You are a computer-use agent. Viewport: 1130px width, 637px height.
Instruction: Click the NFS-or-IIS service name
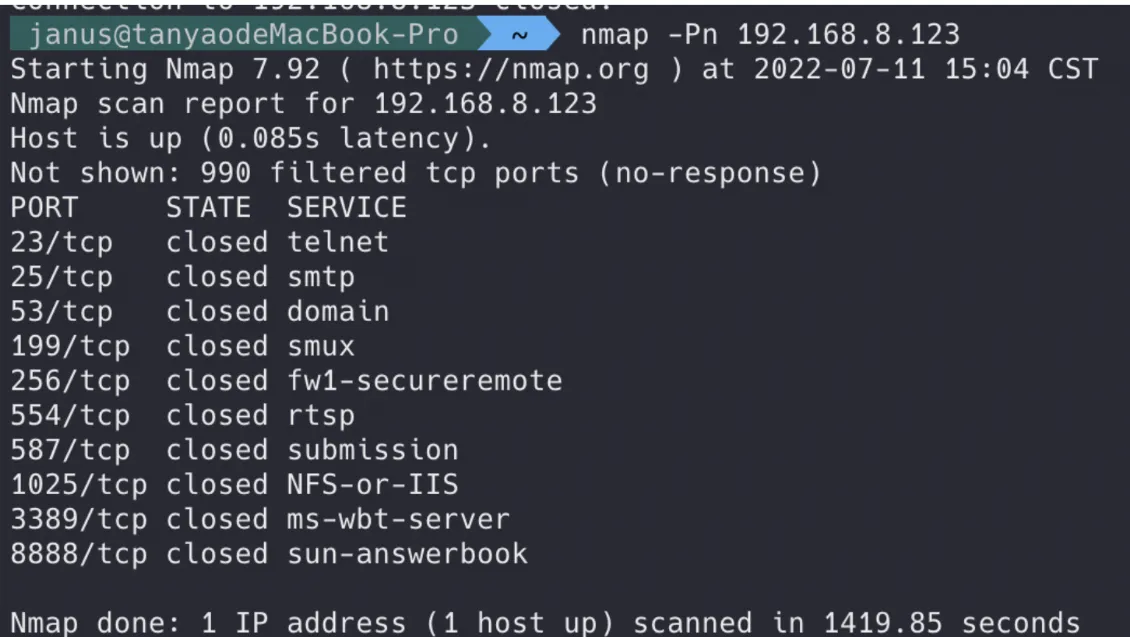pyautogui.click(x=372, y=485)
